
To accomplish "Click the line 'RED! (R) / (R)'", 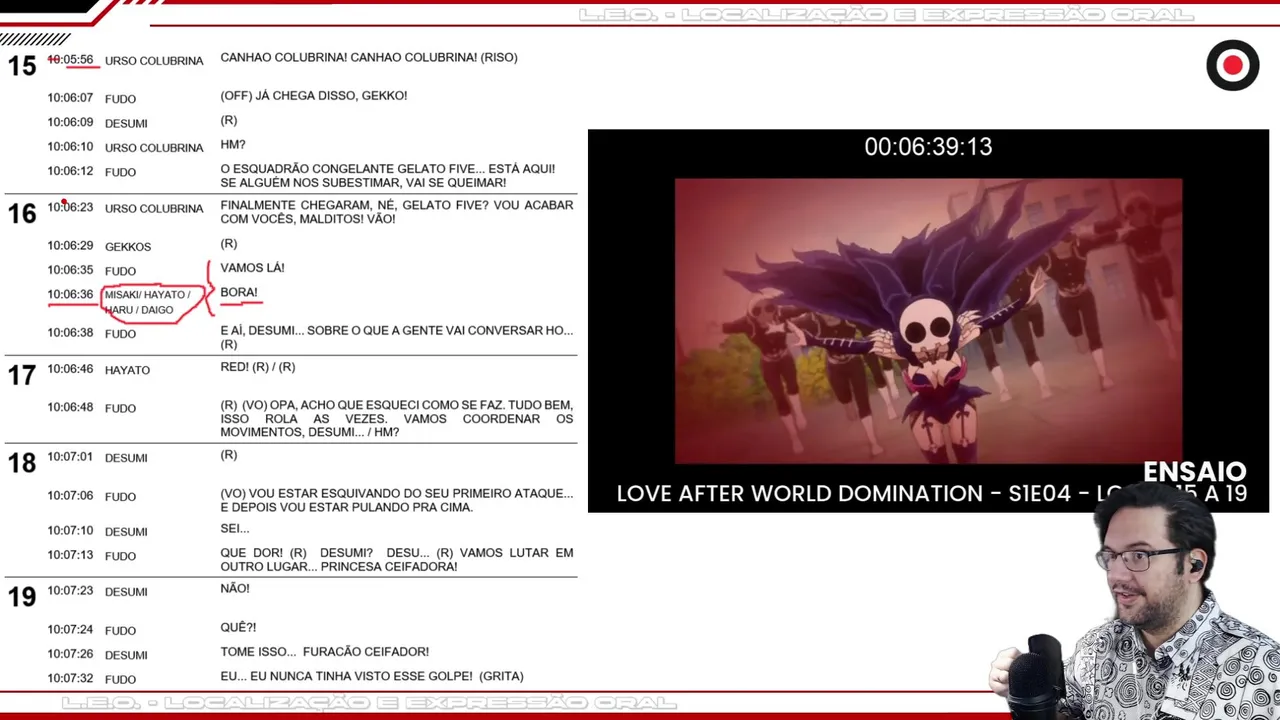I will tap(258, 367).
